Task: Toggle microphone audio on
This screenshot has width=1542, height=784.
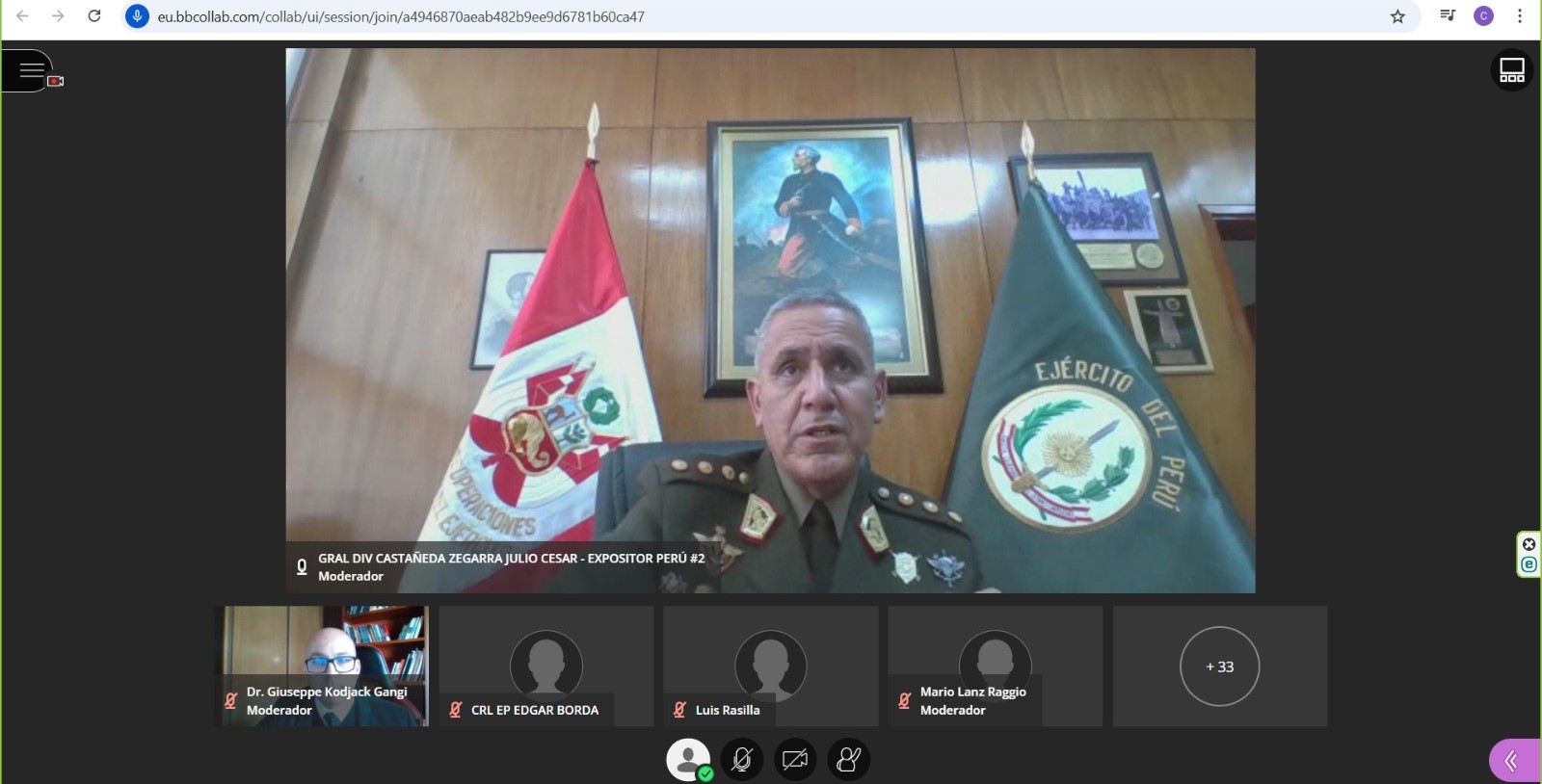Action: tap(742, 760)
